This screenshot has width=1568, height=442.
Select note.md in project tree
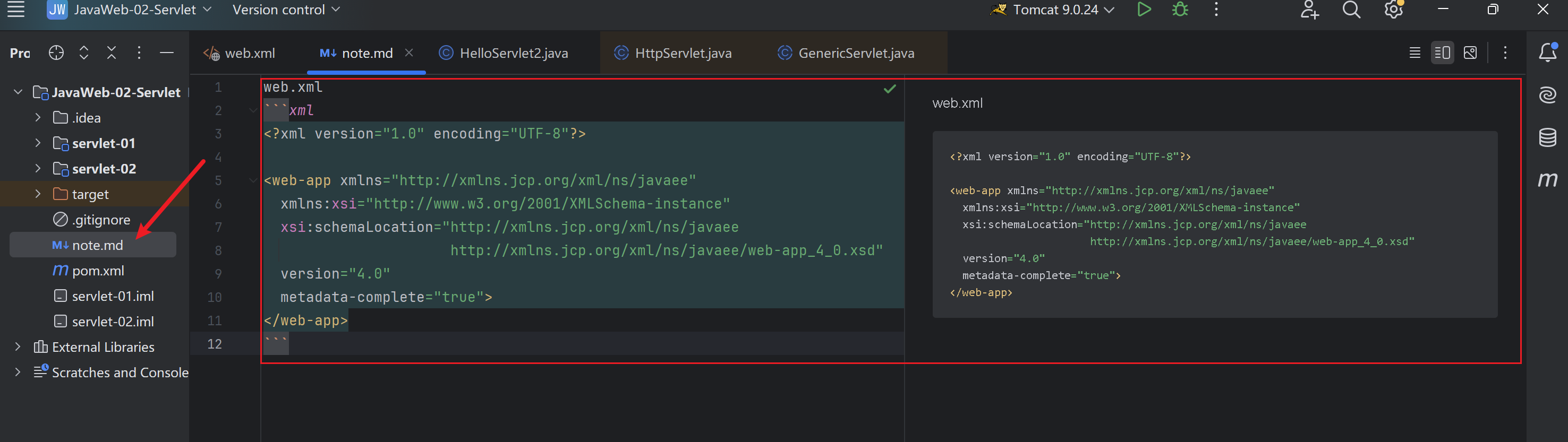[93, 245]
